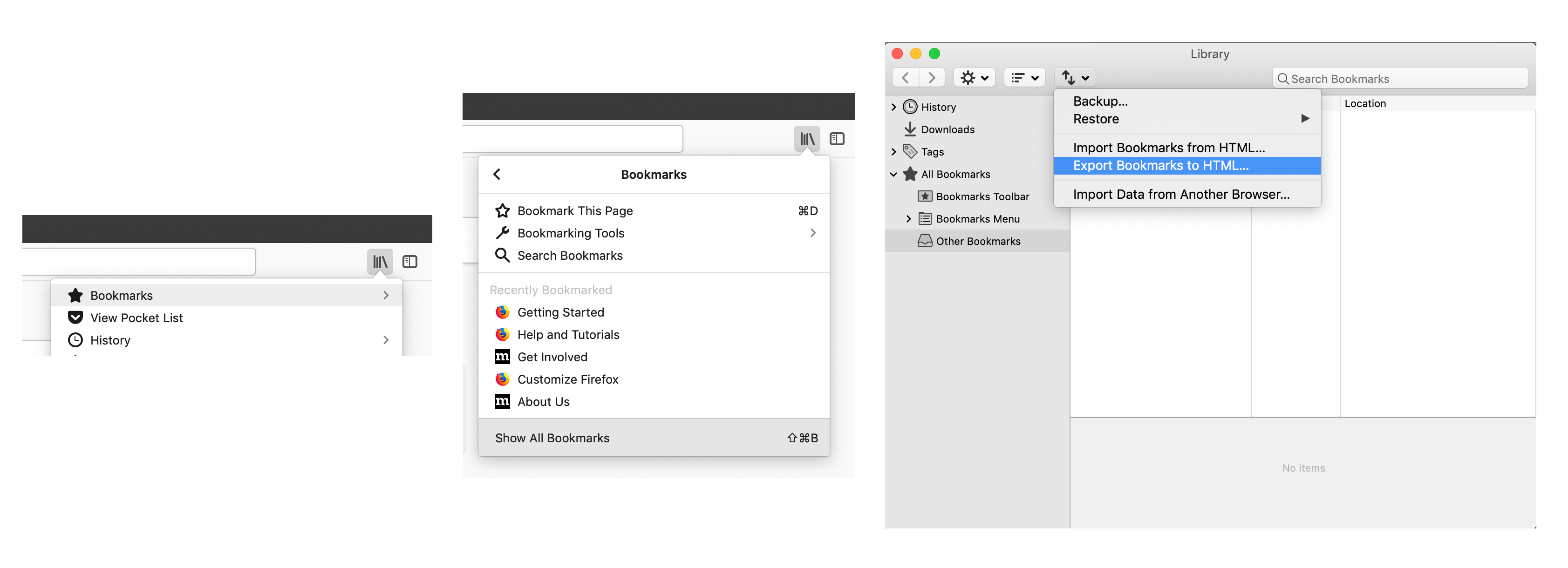Open Views dropdown in Library toolbar
The height and width of the screenshot is (568, 1568).
click(1025, 79)
